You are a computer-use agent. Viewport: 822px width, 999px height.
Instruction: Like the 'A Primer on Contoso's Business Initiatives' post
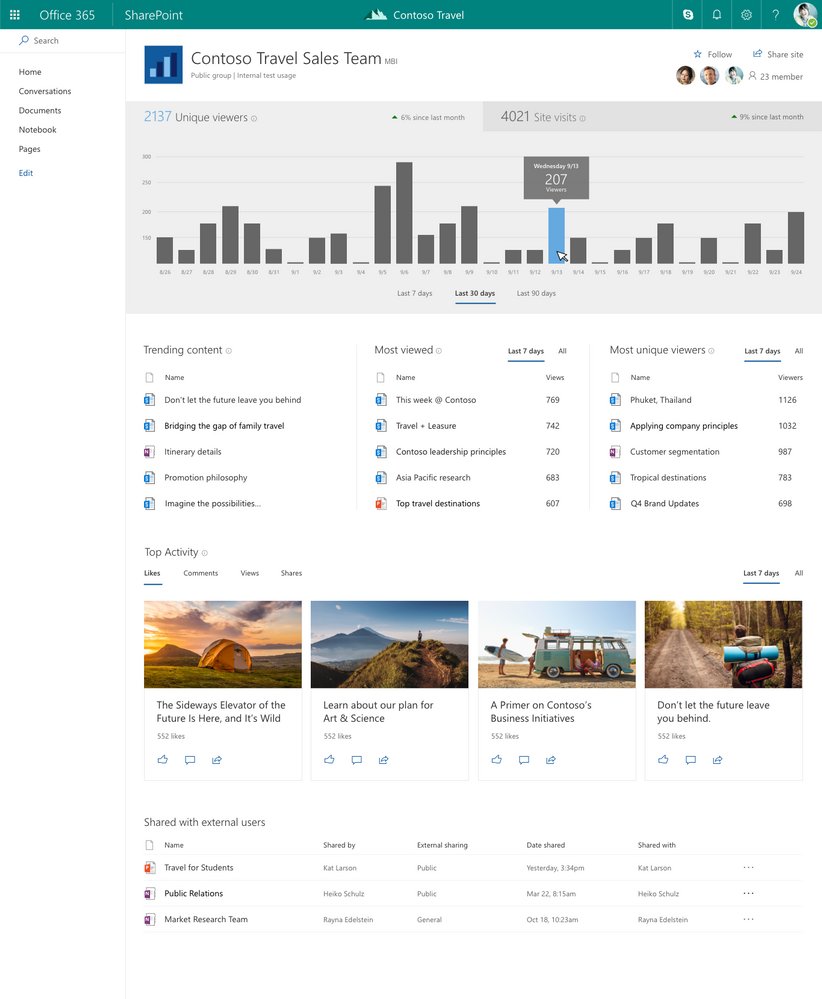click(x=496, y=760)
